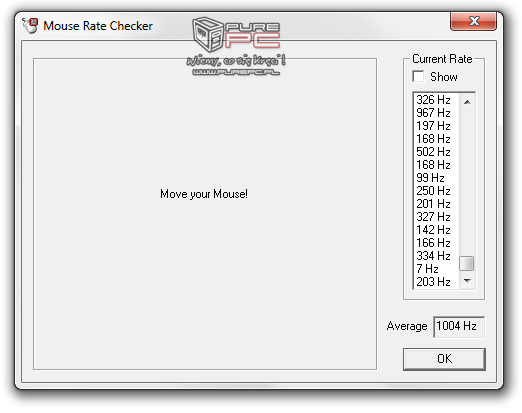The height and width of the screenshot is (413, 522).
Task: Select the 99 Hz list entry
Action: 436,178
